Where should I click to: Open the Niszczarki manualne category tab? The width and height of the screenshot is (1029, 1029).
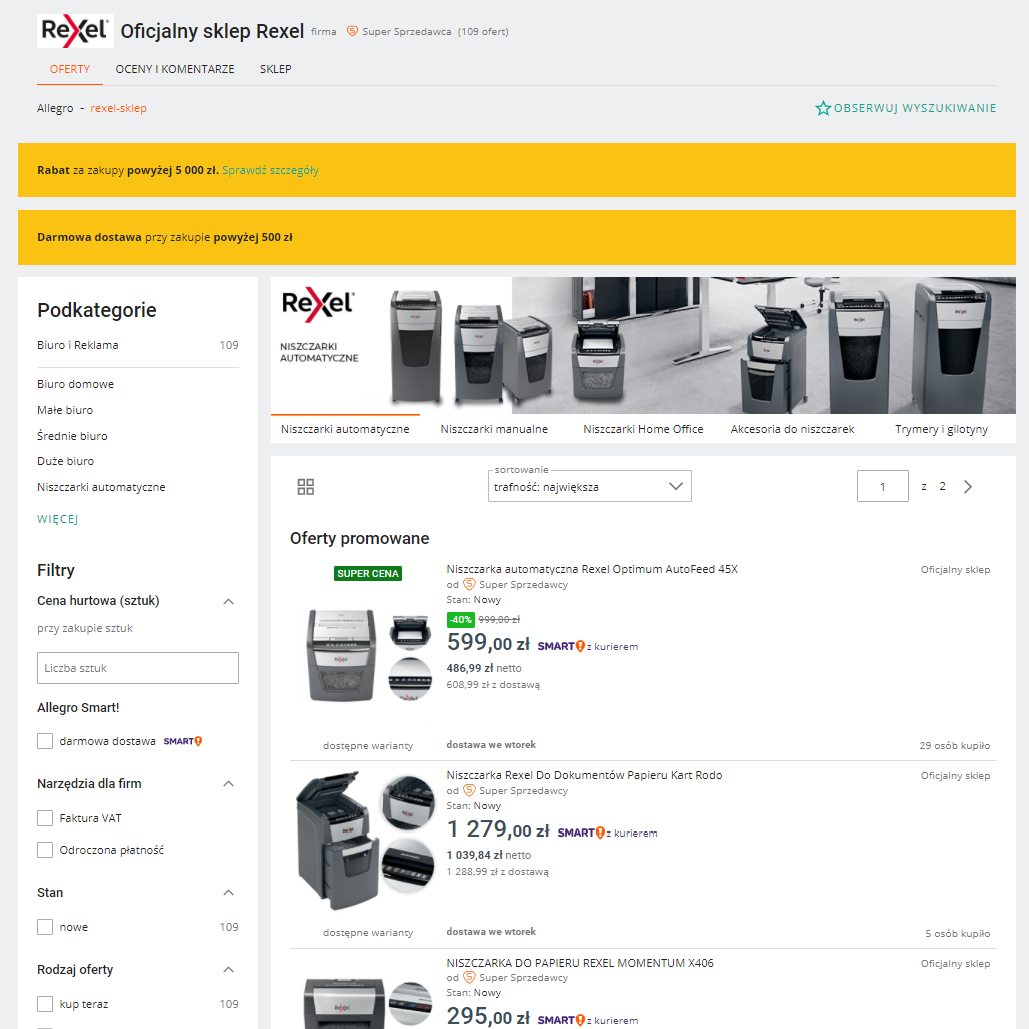coord(494,428)
